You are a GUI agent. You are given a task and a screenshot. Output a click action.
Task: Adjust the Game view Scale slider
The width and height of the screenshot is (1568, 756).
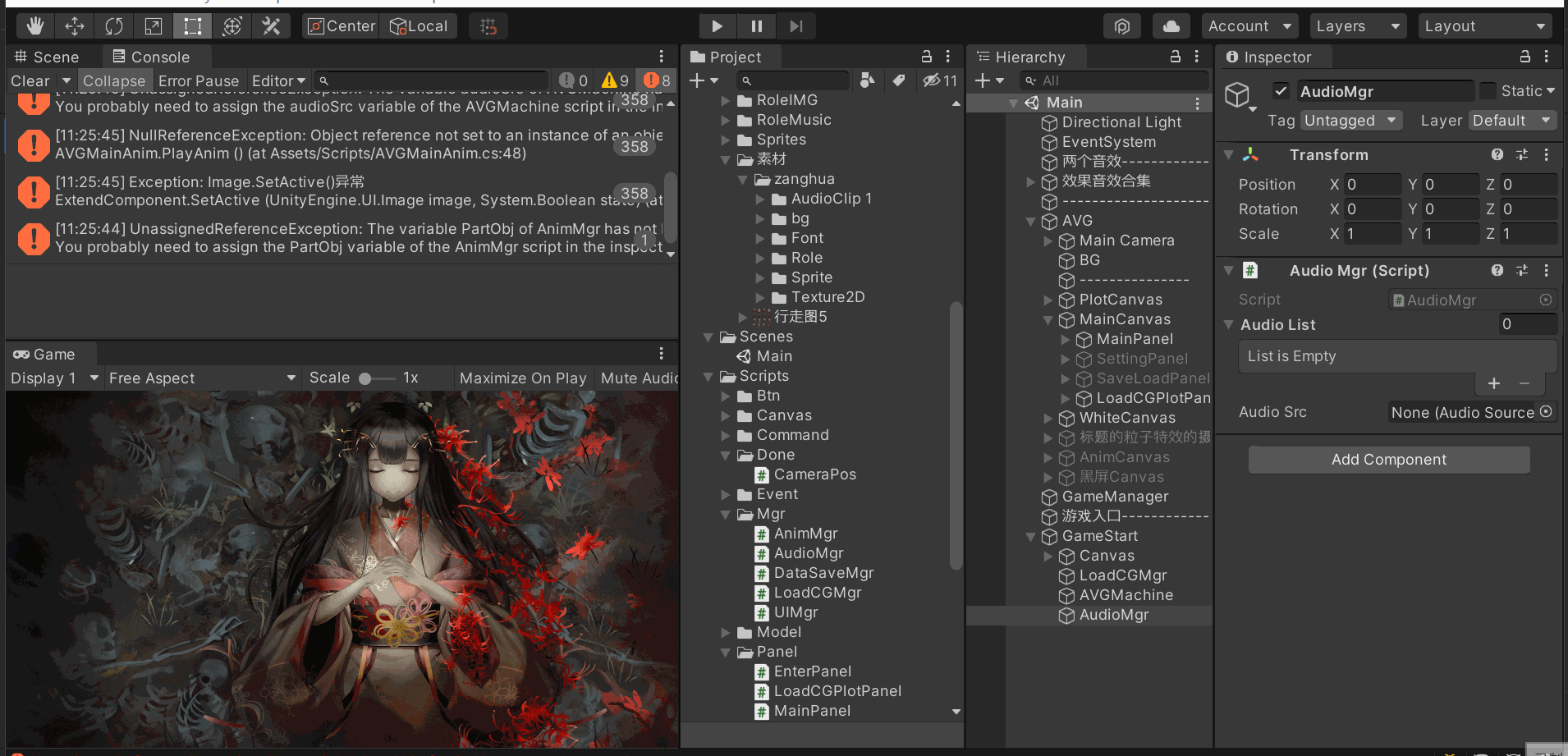pos(376,378)
